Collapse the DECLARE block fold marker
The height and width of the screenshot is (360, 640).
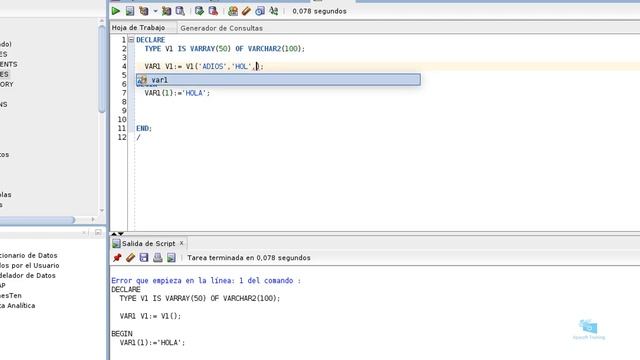tap(131, 40)
